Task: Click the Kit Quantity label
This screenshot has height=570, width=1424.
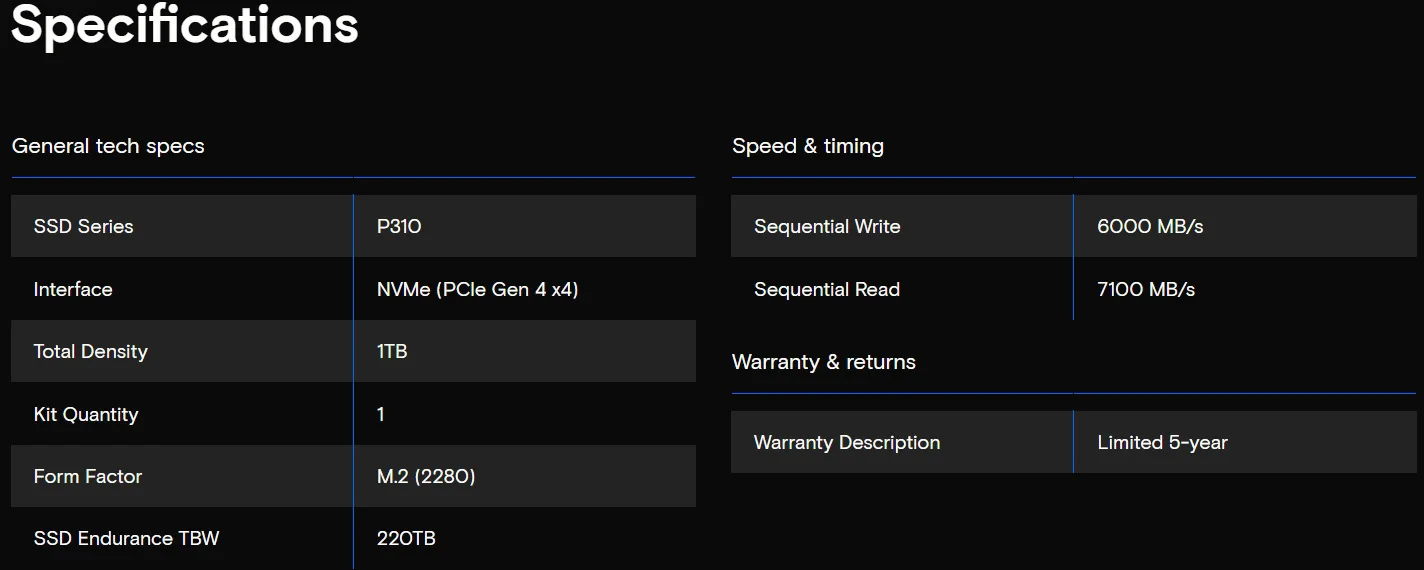Action: point(86,414)
